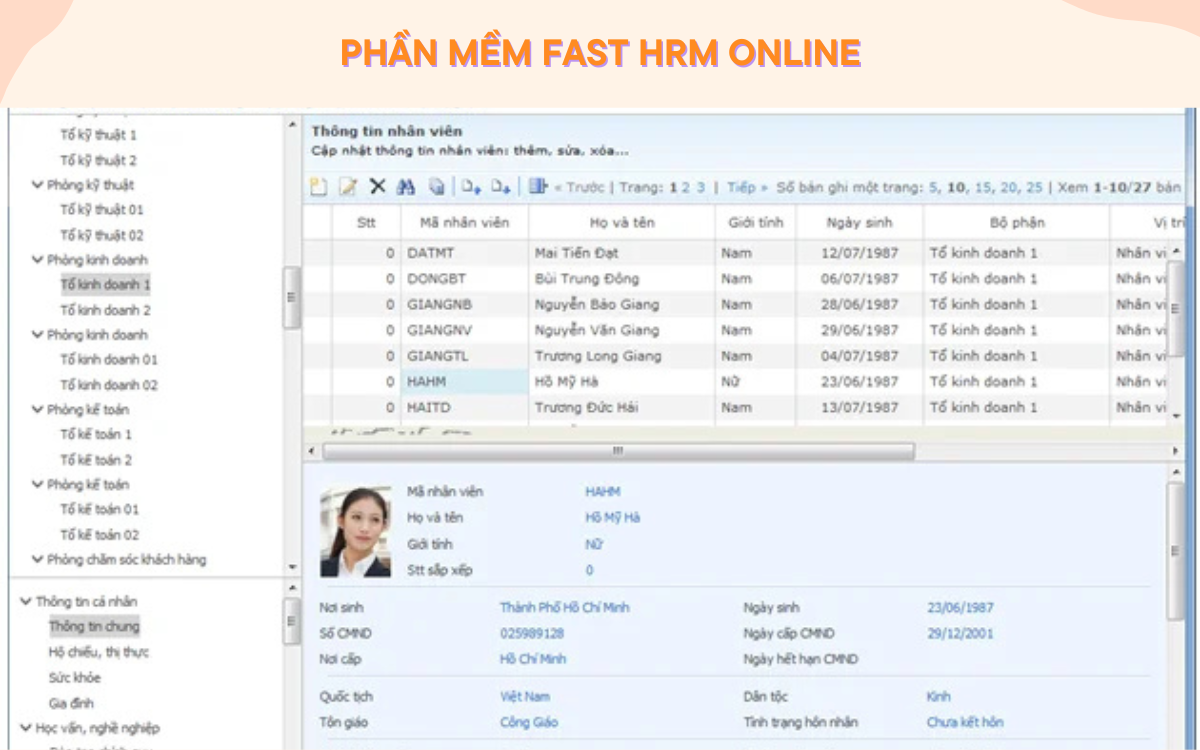Select Tổ kinh doanh 2 in tree
This screenshot has width=1200, height=750.
click(105, 310)
